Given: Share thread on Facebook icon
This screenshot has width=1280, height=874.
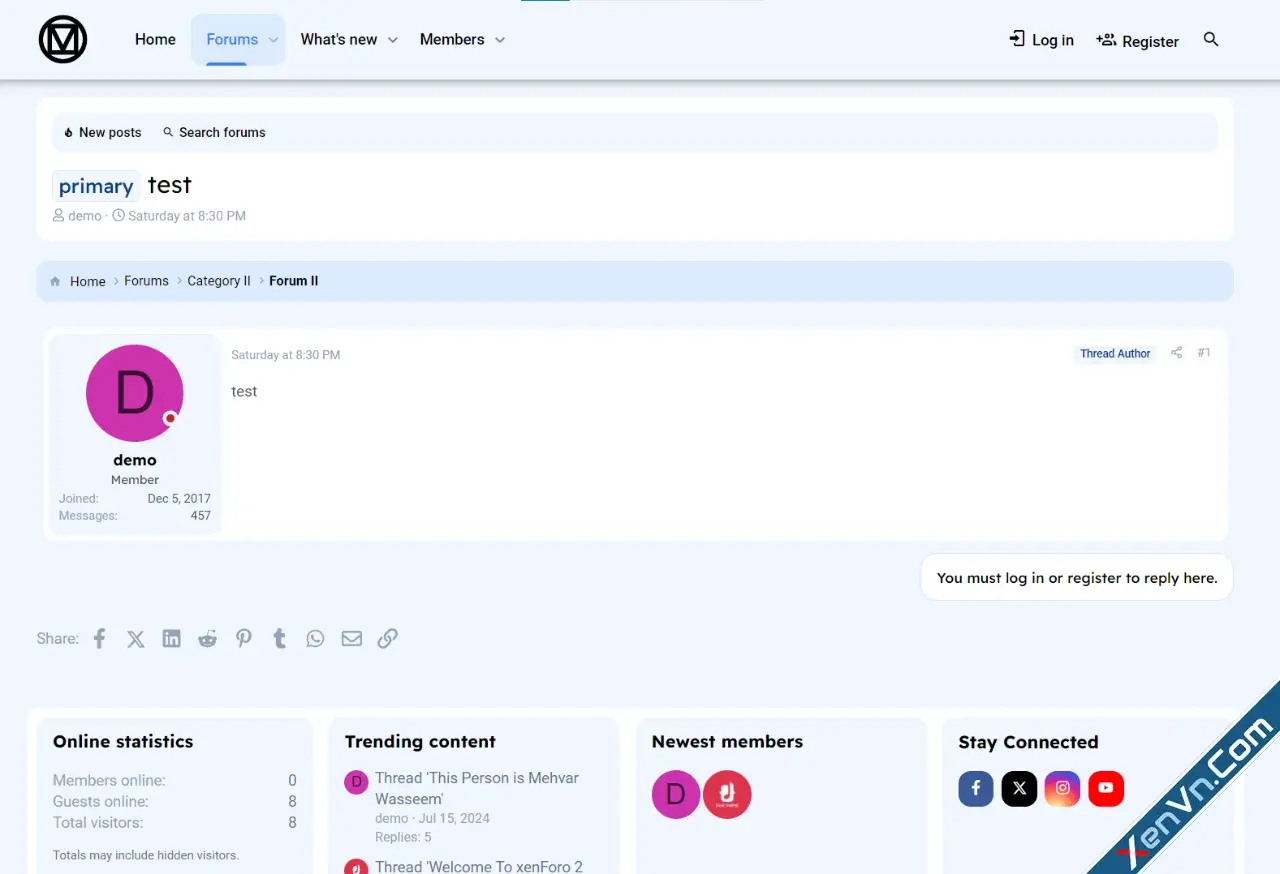Looking at the screenshot, I should (x=100, y=638).
